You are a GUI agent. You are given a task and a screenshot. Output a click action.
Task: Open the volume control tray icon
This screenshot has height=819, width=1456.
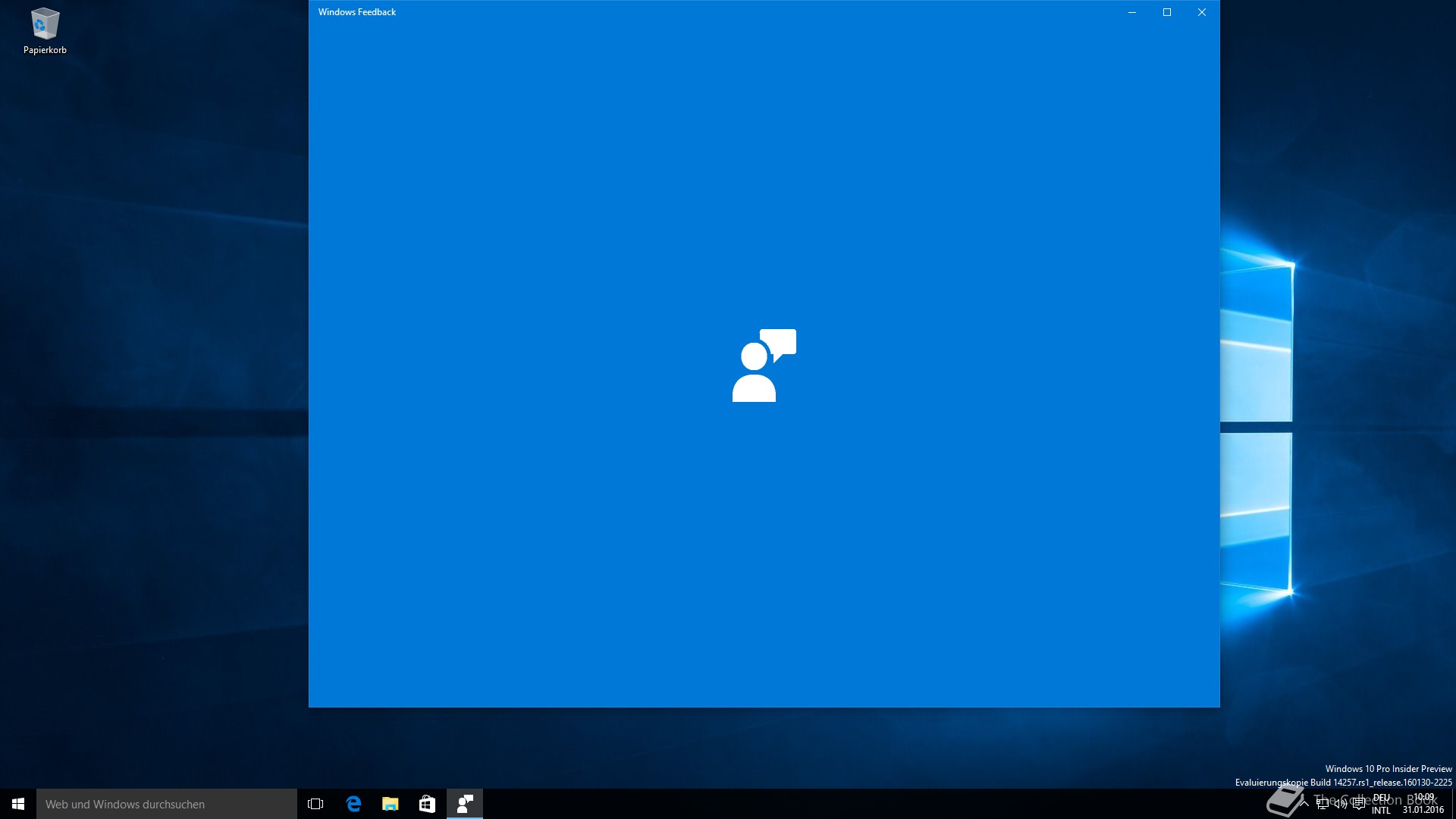(1341, 804)
